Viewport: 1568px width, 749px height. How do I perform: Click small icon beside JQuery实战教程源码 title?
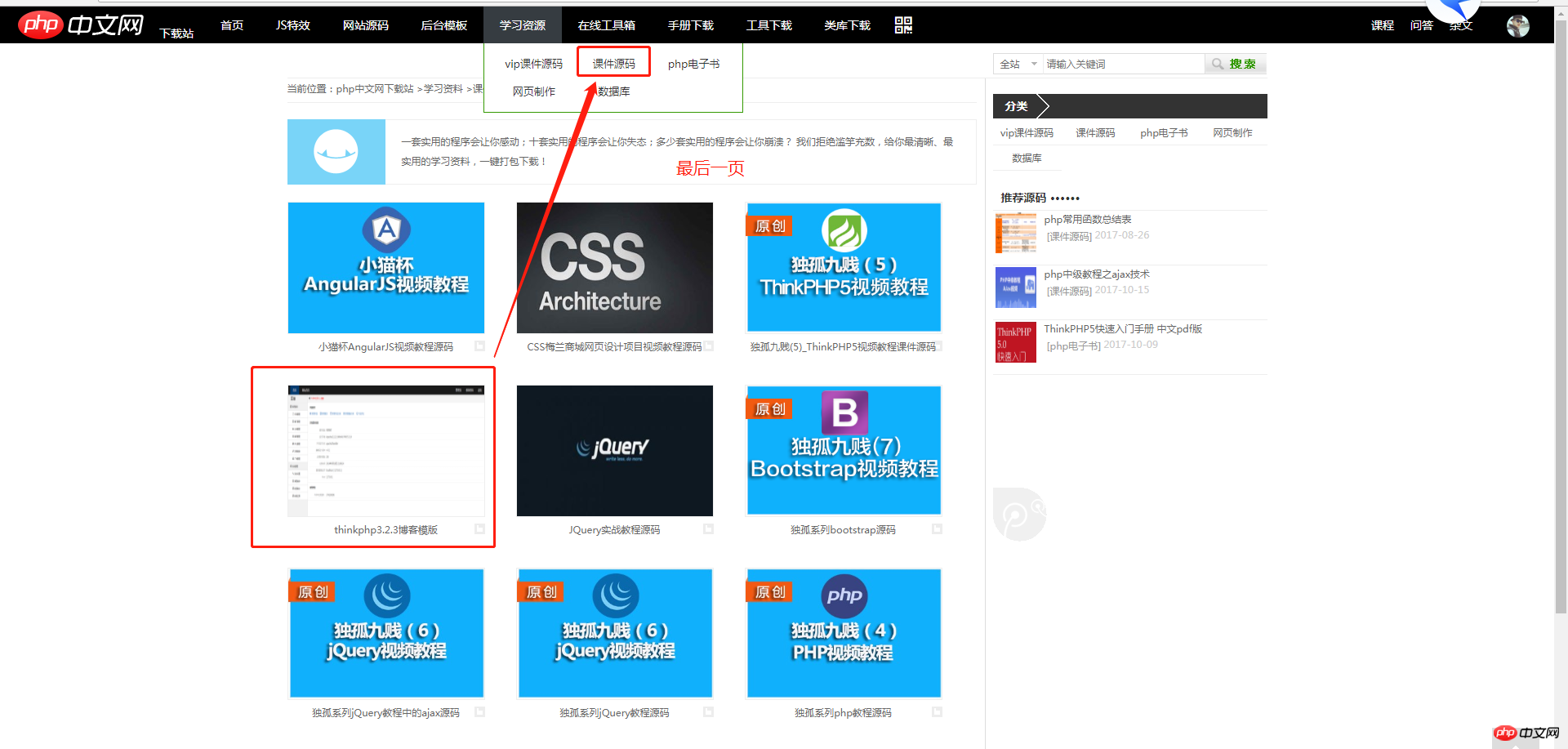point(709,529)
